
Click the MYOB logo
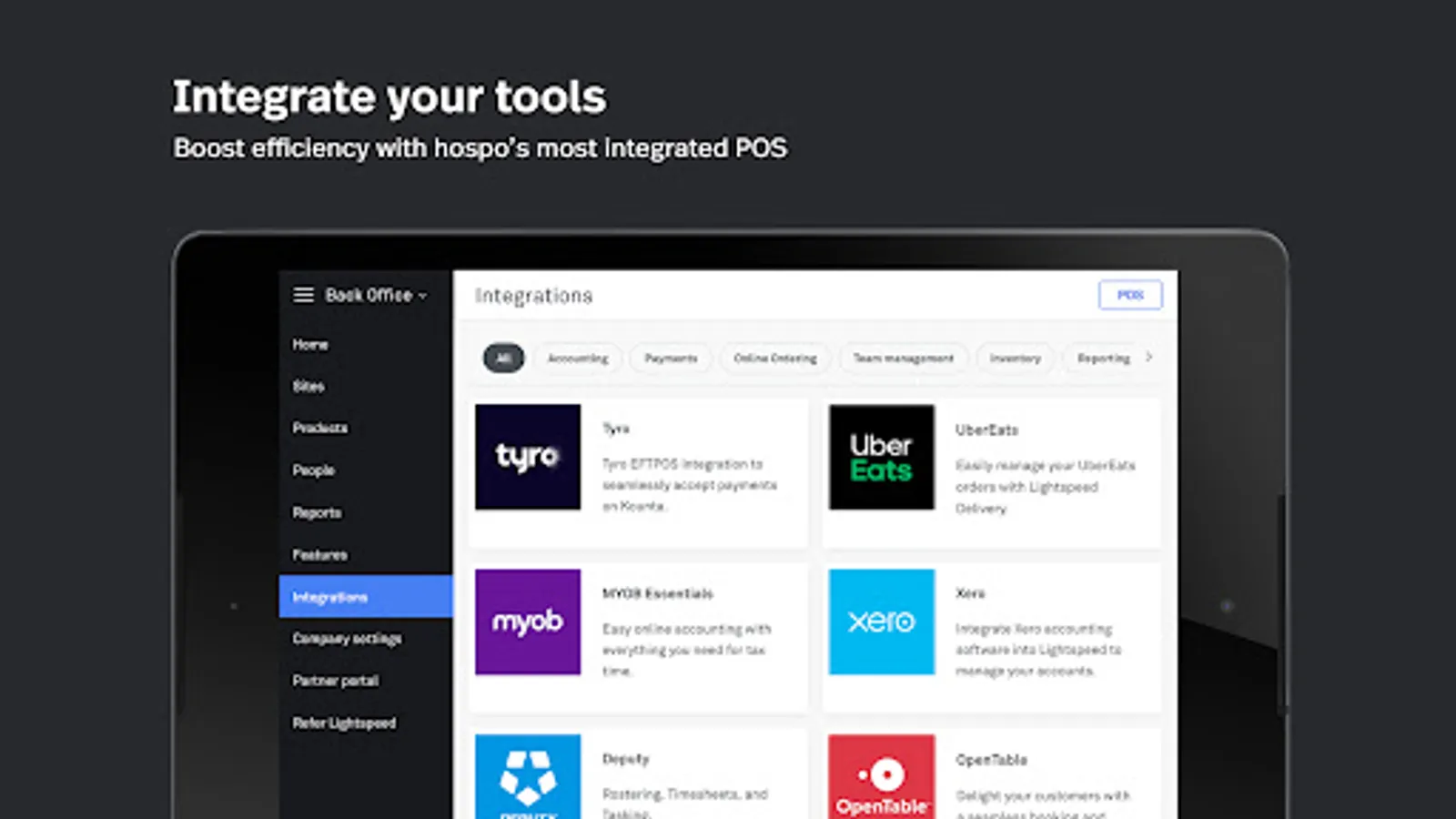[528, 622]
